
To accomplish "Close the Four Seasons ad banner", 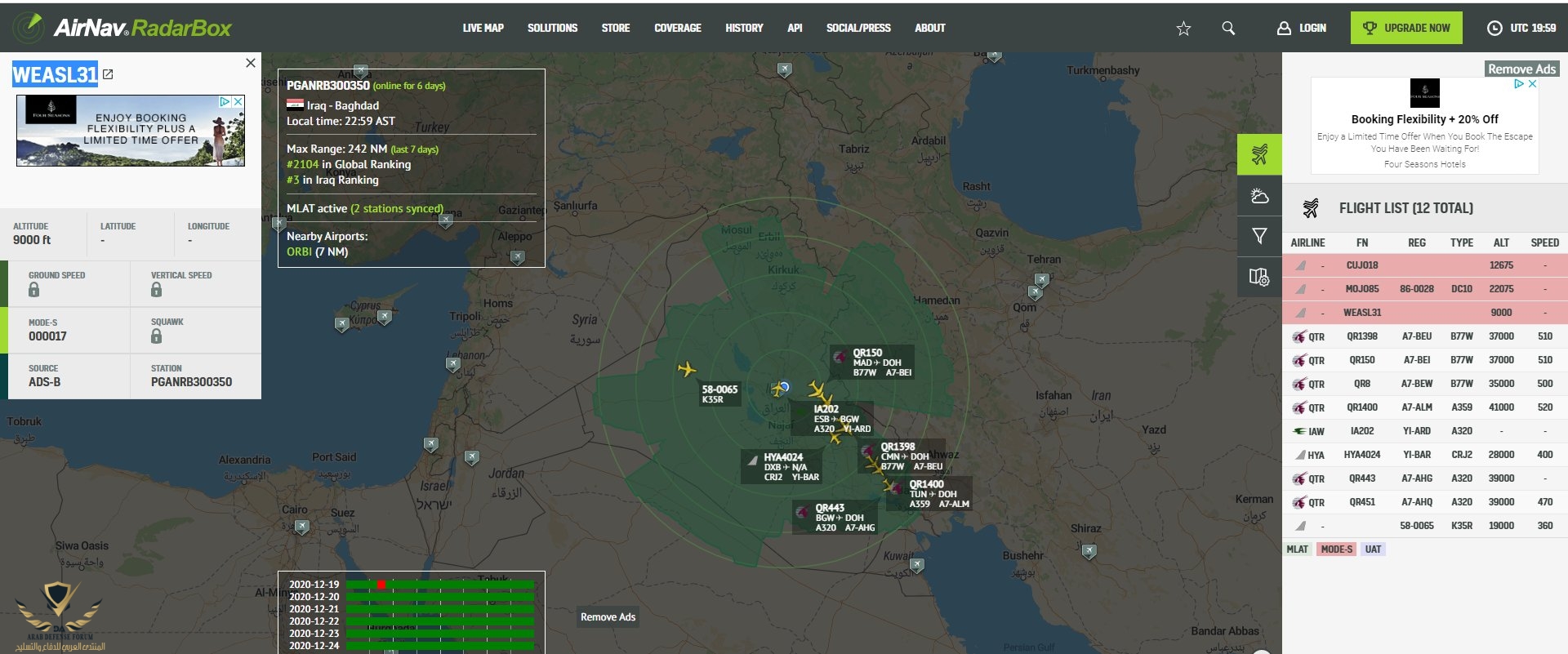I will [x=238, y=101].
